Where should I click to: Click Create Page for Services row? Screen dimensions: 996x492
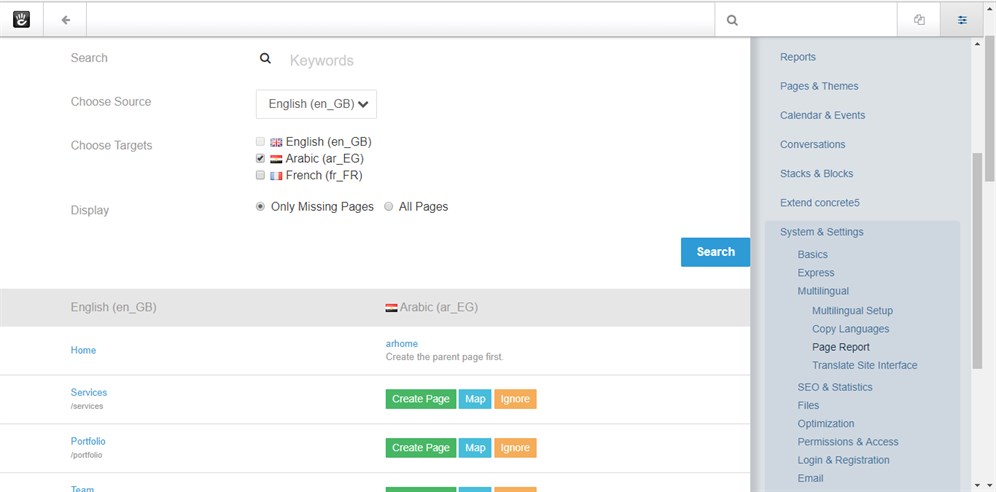click(x=420, y=399)
